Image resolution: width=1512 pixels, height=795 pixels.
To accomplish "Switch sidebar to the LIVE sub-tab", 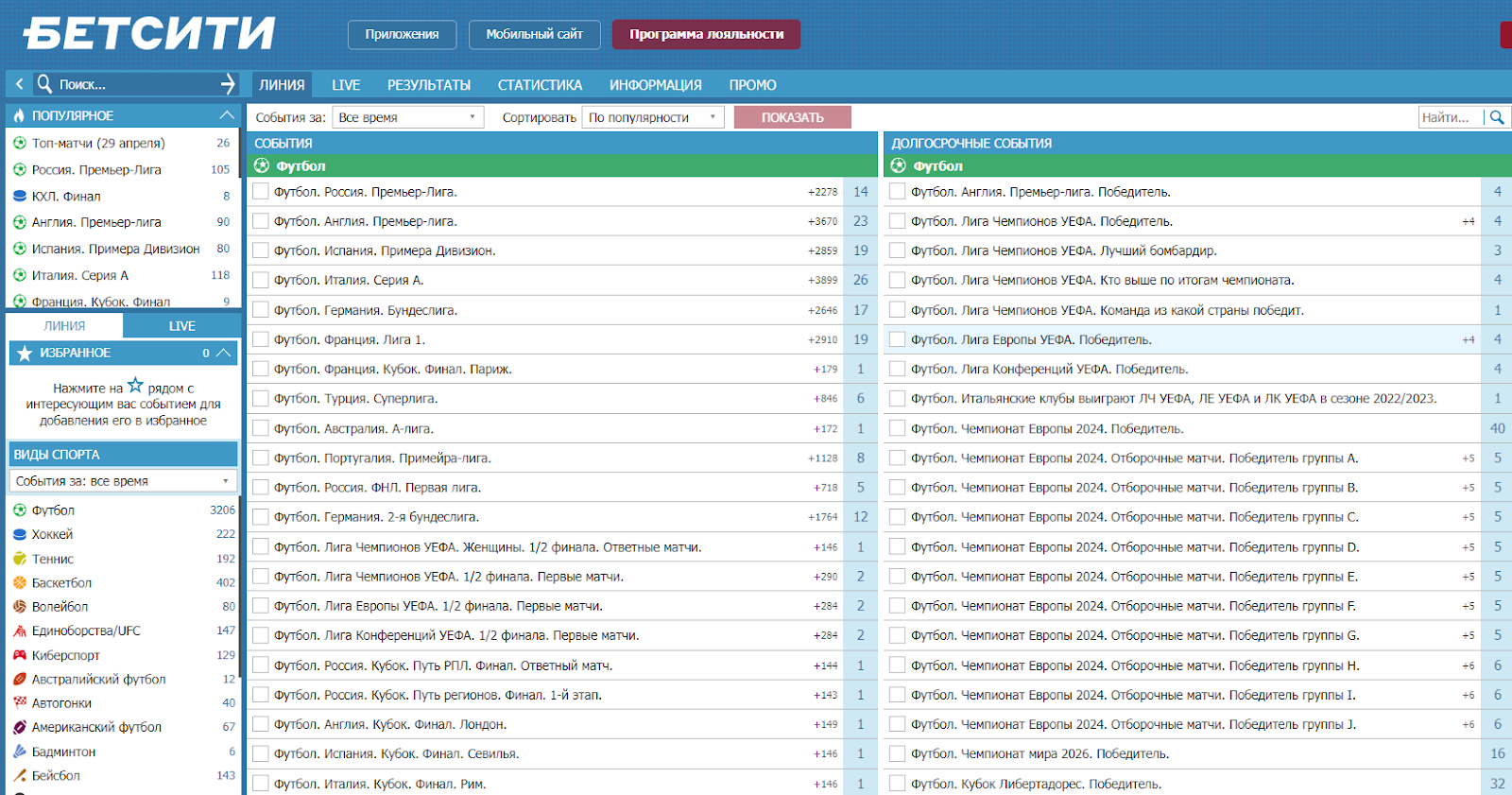I will pyautogui.click(x=181, y=325).
